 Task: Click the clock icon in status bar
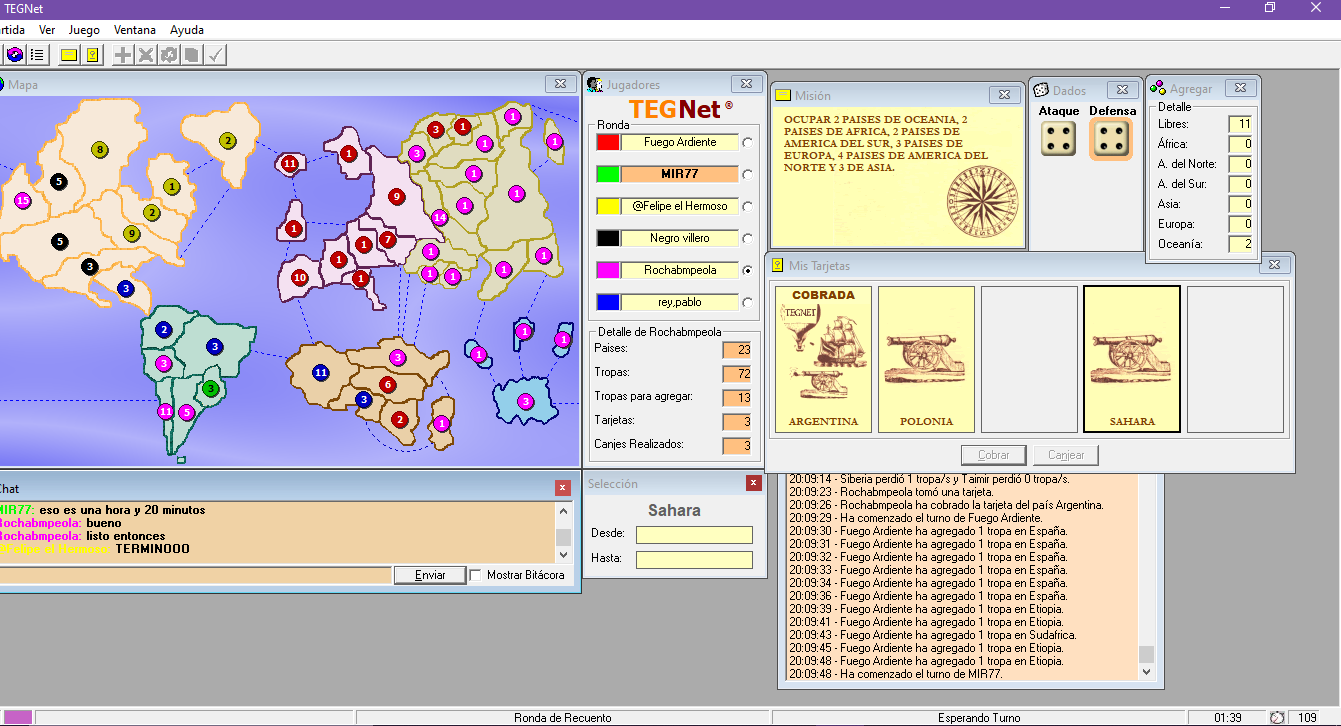[x=1277, y=718]
